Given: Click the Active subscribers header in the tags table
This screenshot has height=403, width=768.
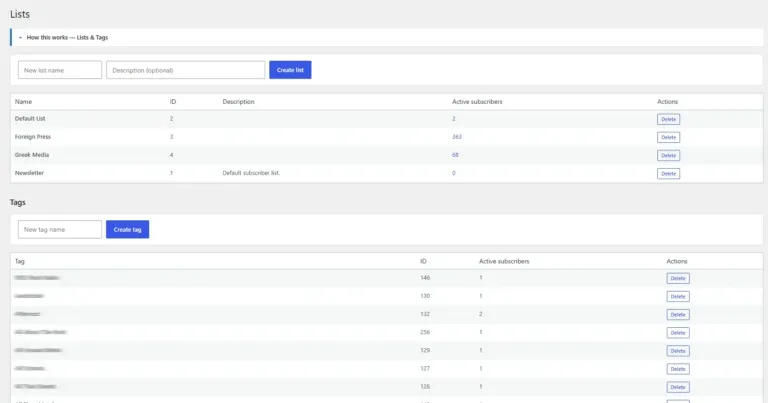Looking at the screenshot, I should (x=504, y=261).
